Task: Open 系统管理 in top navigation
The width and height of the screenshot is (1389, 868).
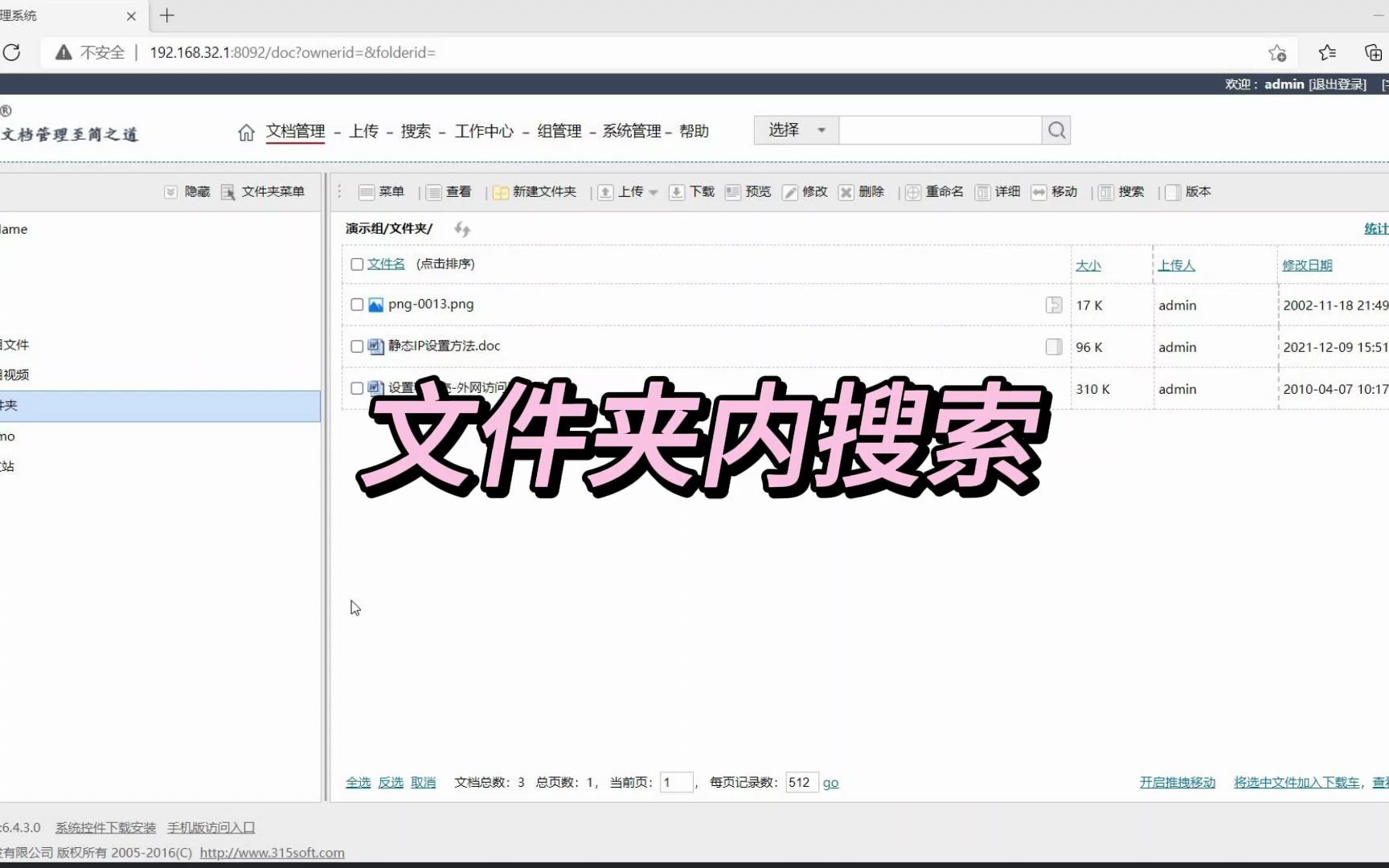Action: [x=632, y=131]
